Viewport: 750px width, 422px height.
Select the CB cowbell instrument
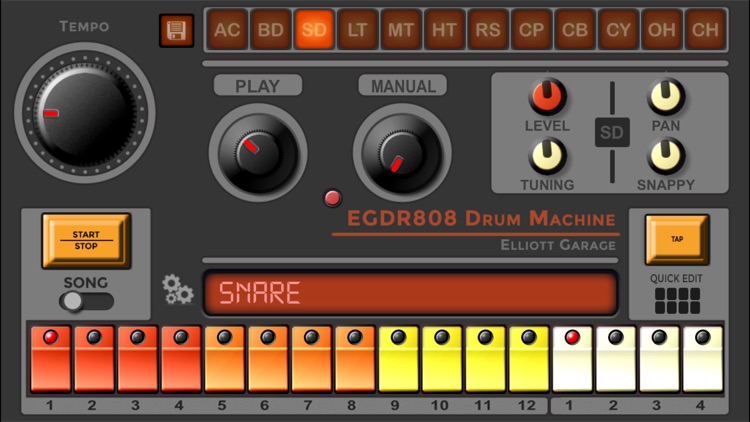click(x=575, y=30)
